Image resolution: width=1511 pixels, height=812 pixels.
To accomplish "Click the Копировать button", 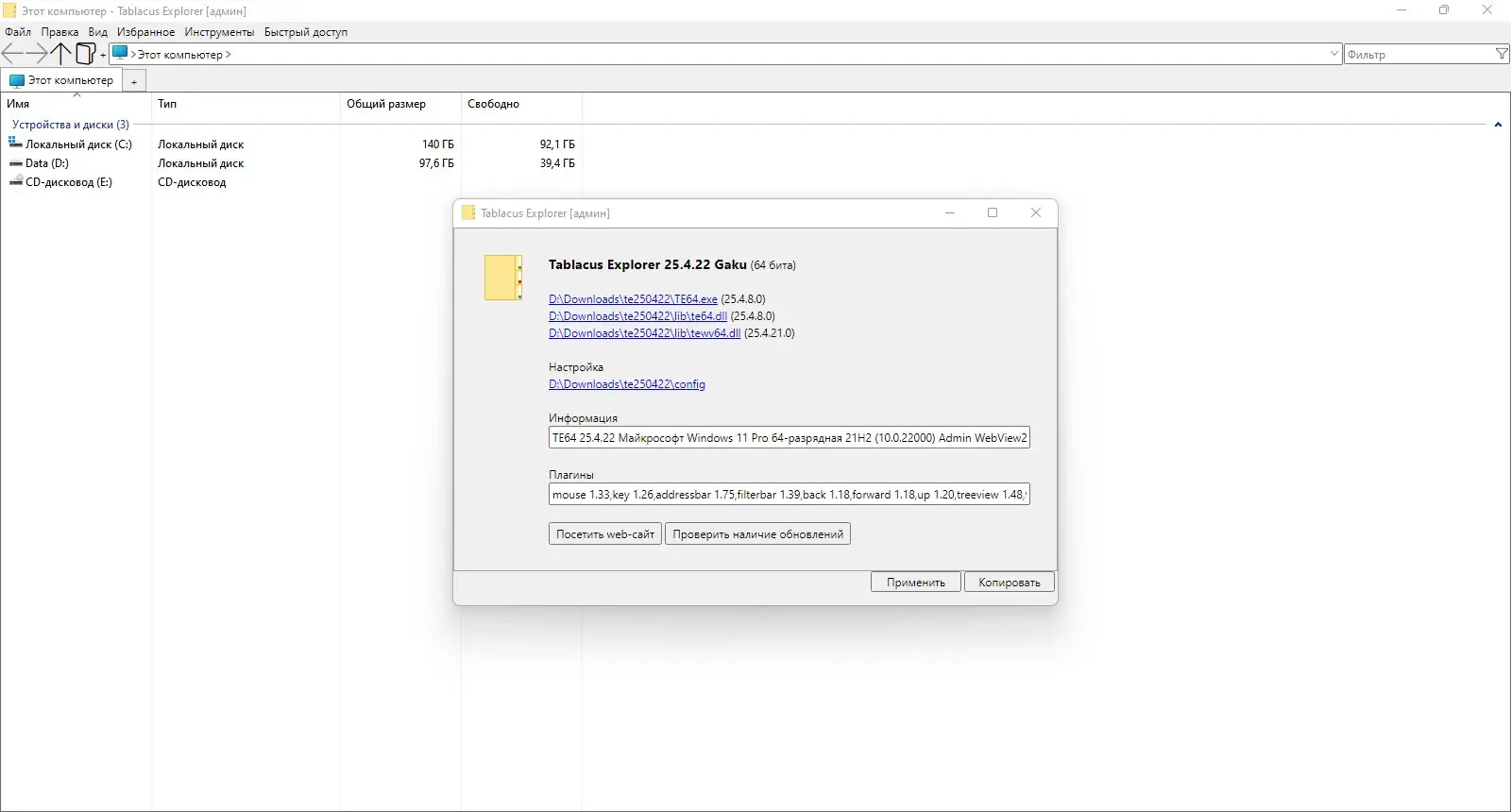I will pyautogui.click(x=1010, y=583).
